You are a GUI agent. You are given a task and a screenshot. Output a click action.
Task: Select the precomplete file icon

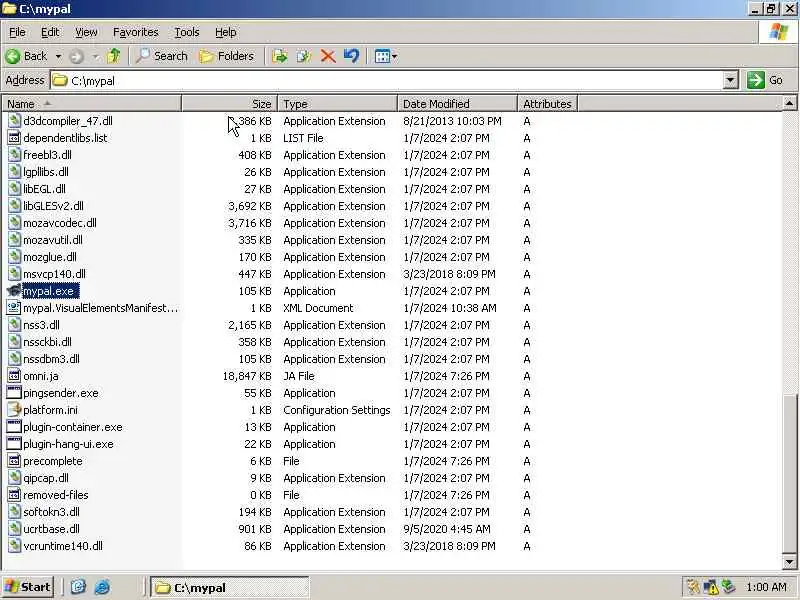coord(14,461)
